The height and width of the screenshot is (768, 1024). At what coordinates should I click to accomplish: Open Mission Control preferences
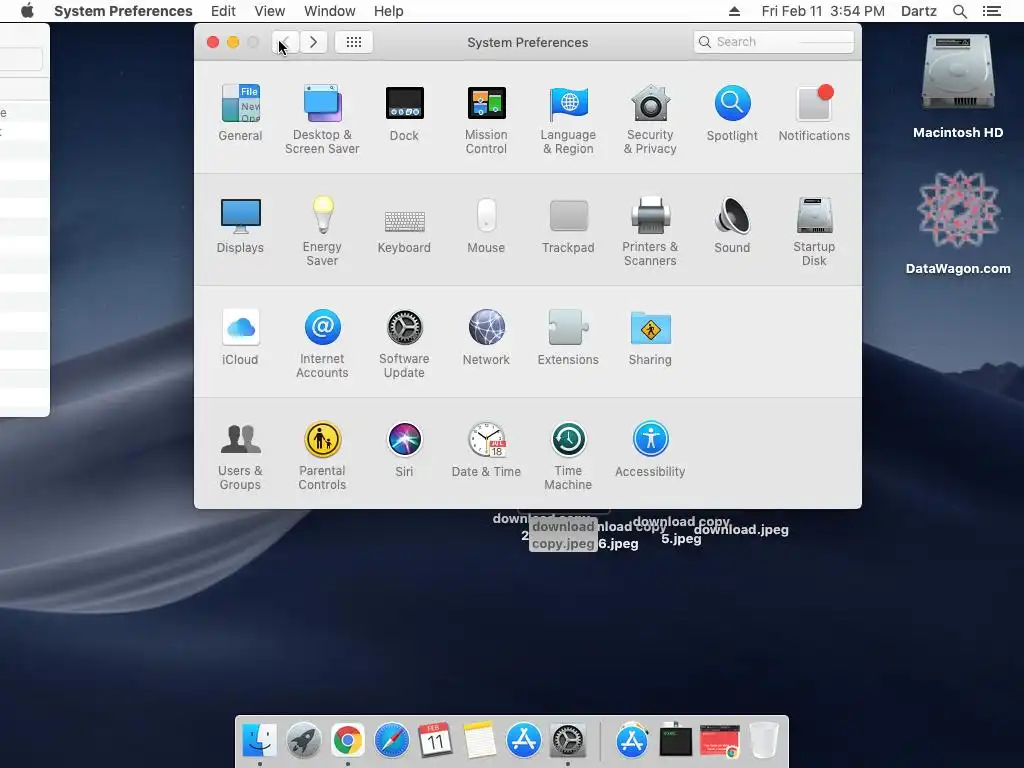point(487,119)
